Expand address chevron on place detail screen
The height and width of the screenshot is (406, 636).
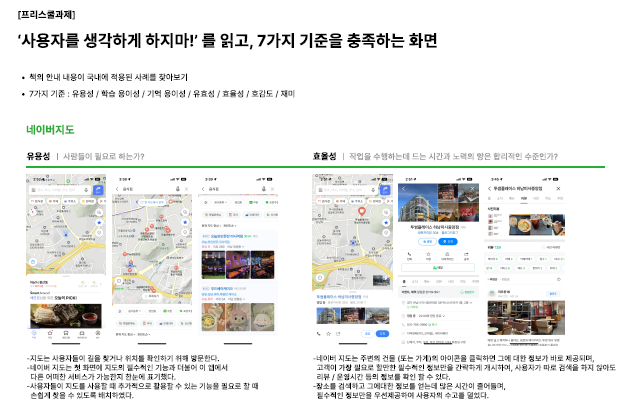click(471, 302)
